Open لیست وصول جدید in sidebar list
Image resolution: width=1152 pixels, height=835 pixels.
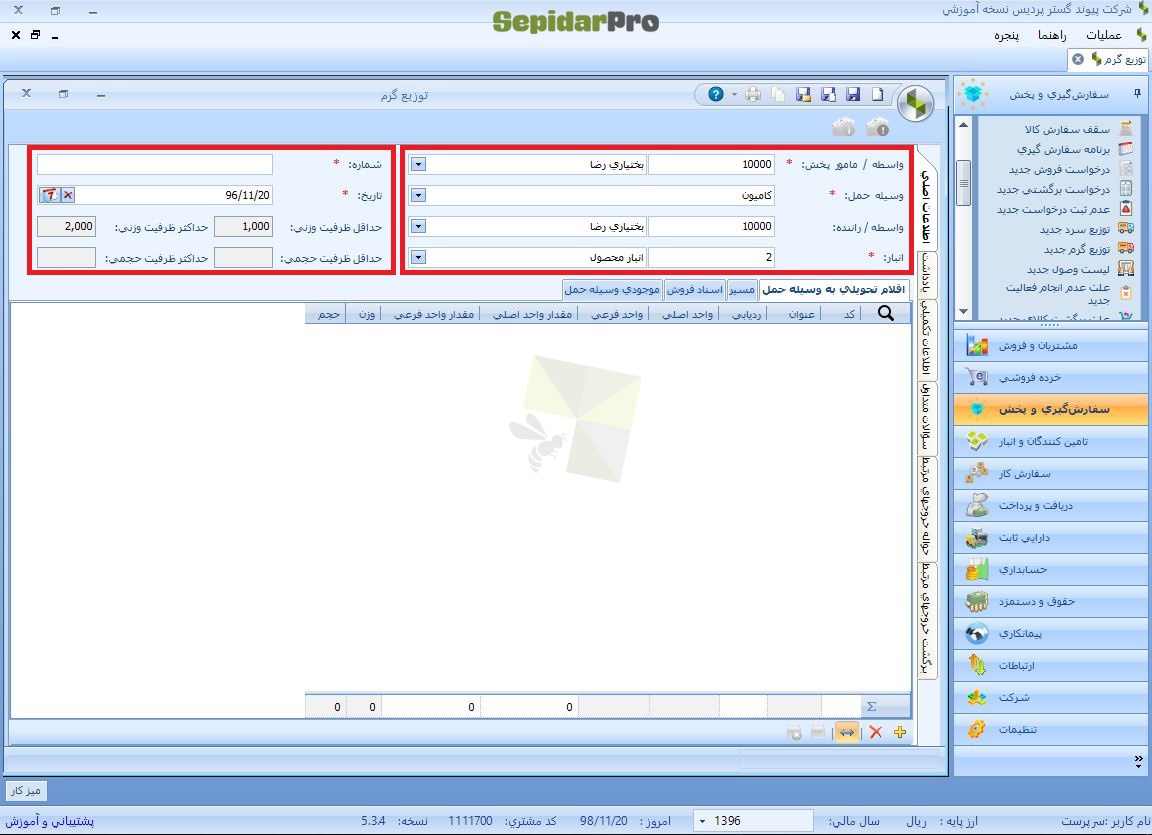(1068, 270)
